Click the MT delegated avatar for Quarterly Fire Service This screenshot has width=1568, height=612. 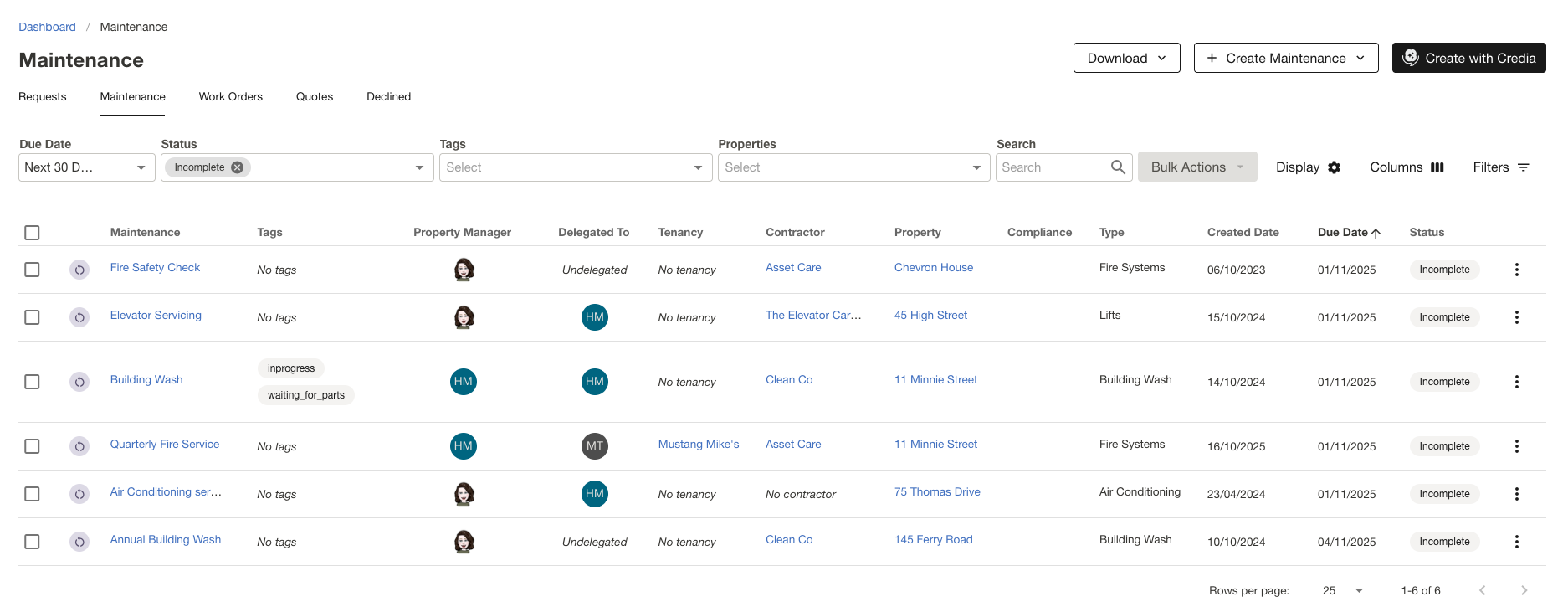tap(594, 446)
